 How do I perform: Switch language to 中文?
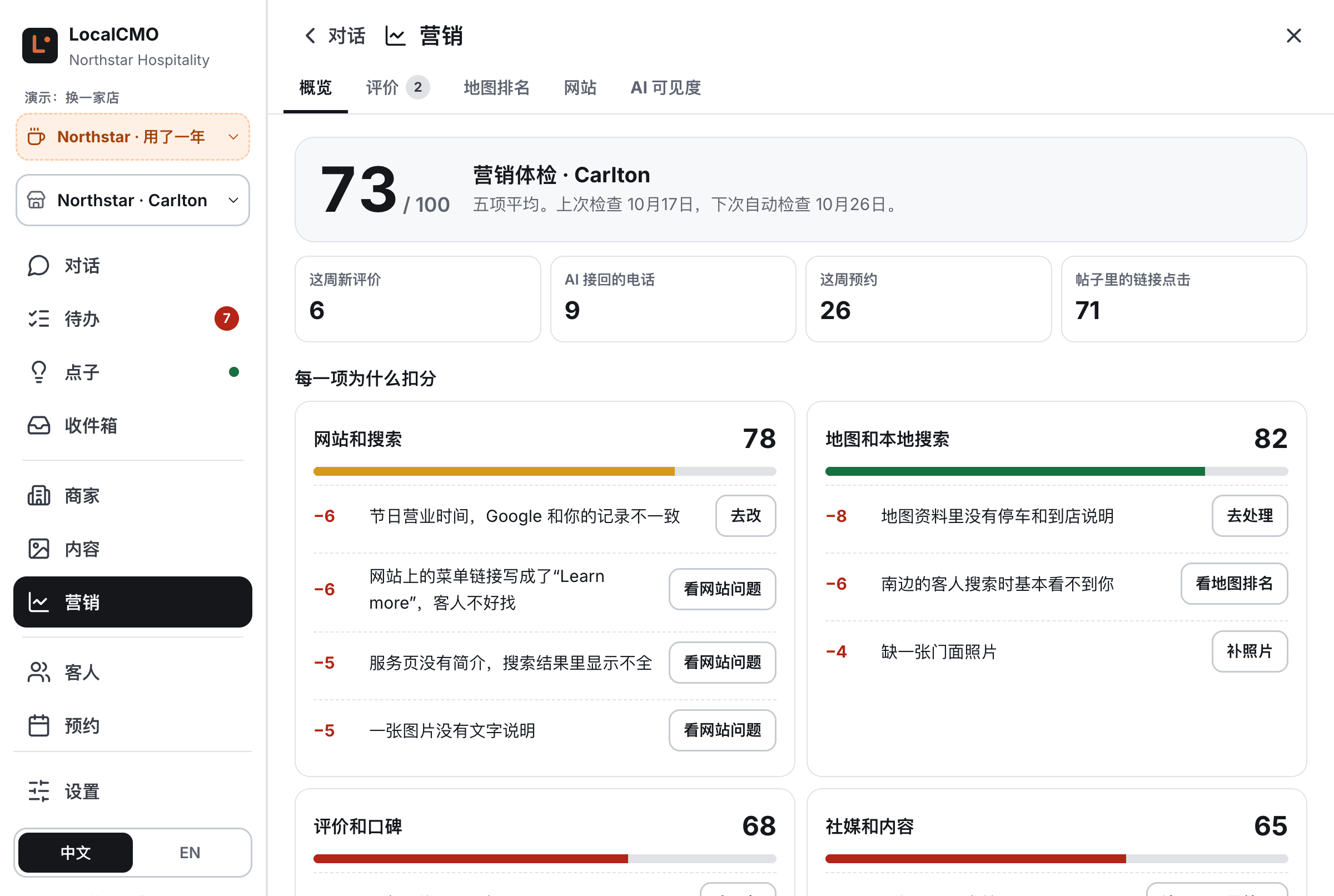(x=76, y=853)
